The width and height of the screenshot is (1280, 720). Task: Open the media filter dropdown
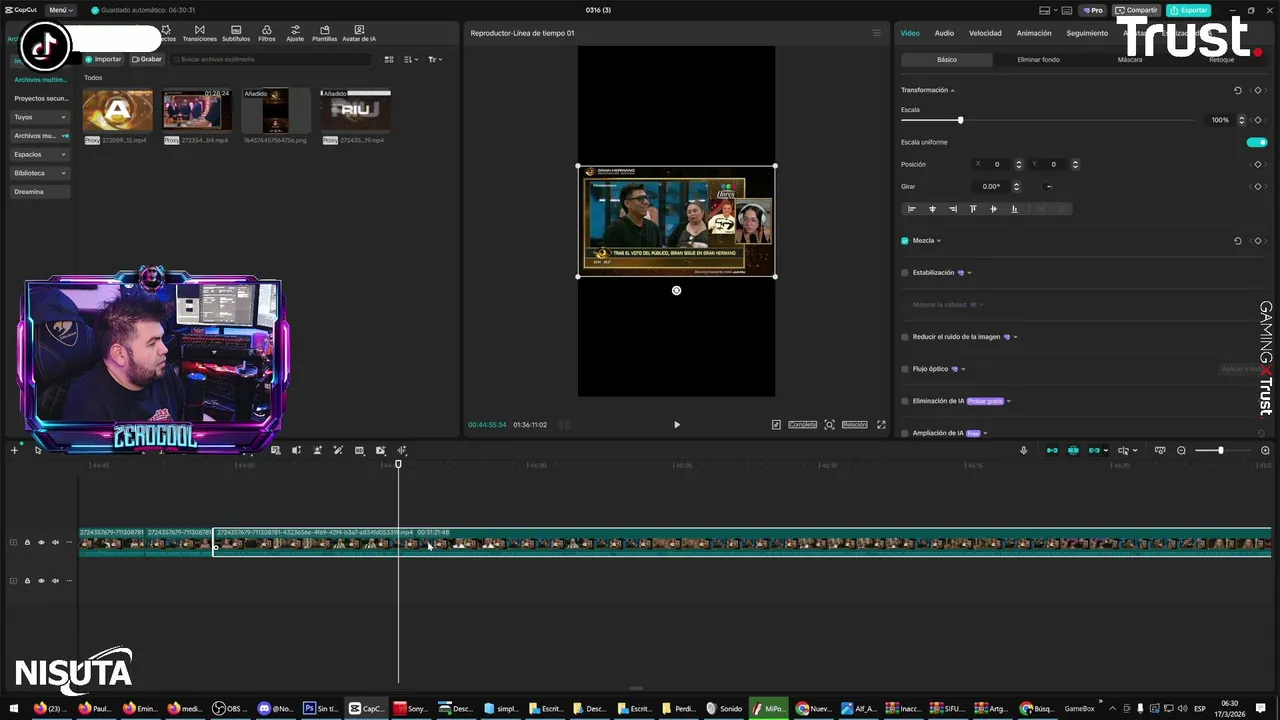433,59
